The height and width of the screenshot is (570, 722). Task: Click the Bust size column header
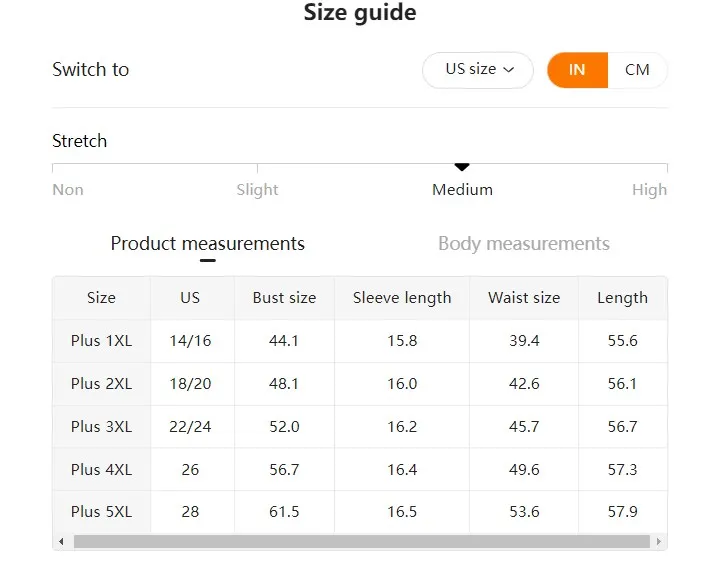click(285, 298)
